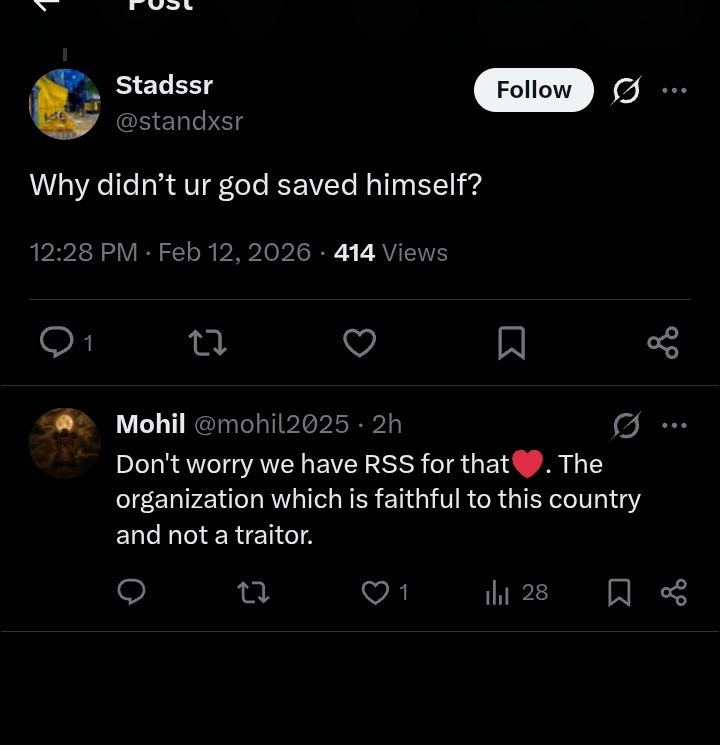This screenshot has width=720, height=745.
Task: Repost Mohil's reply
Action: [x=254, y=592]
